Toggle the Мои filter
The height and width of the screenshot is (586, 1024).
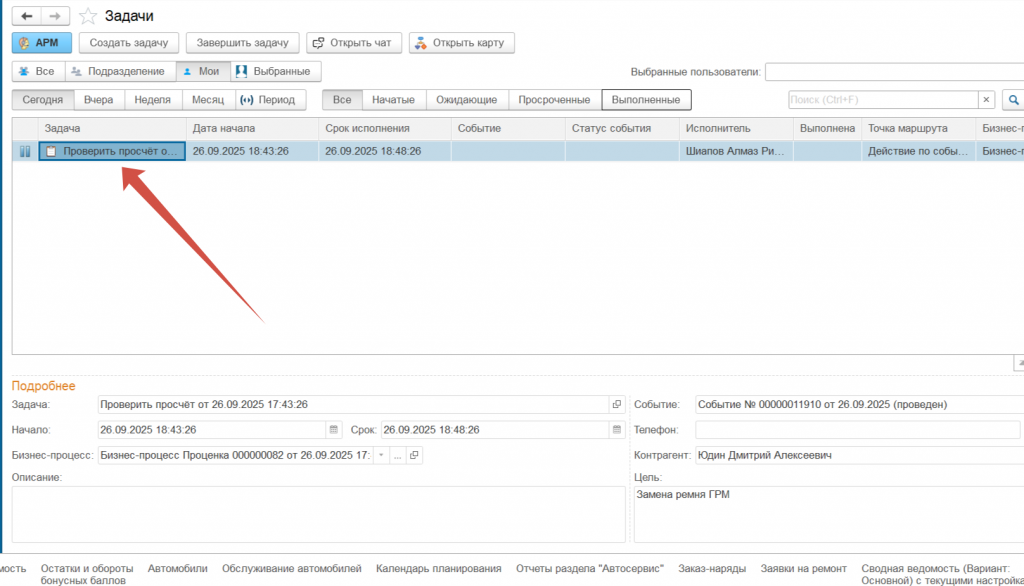[201, 71]
